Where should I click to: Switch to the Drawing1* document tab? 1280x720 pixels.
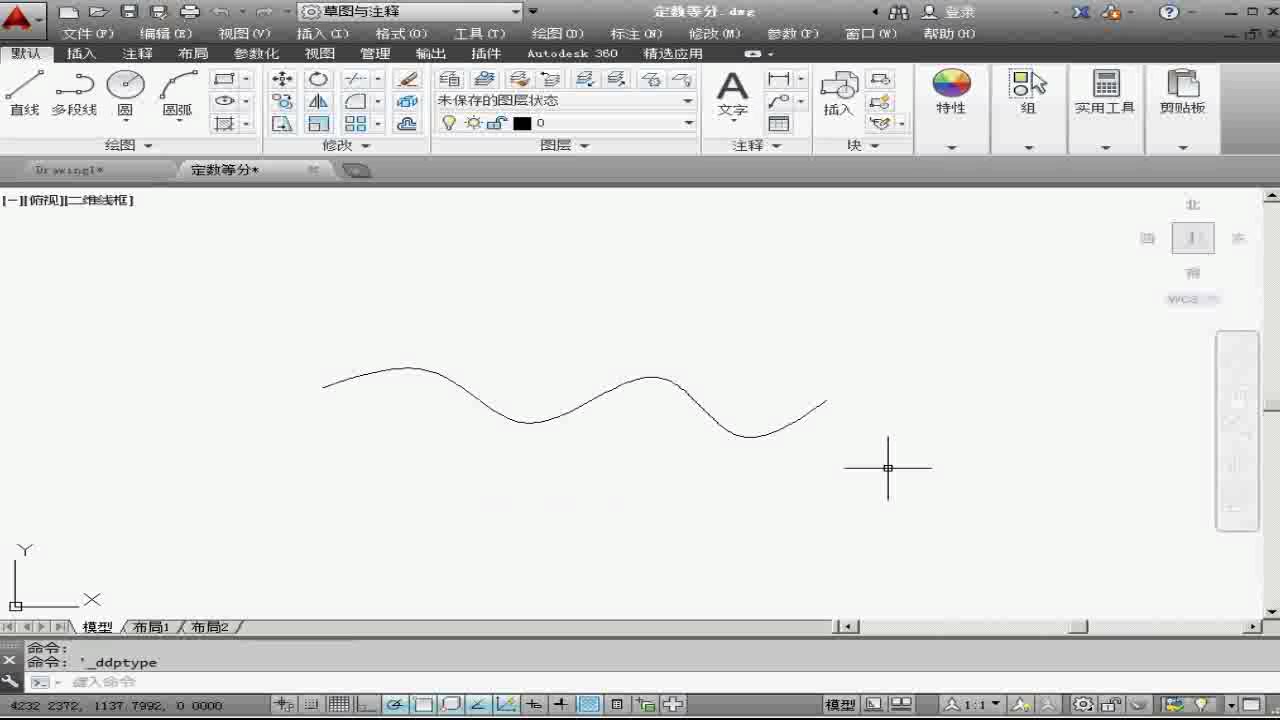[x=69, y=170]
